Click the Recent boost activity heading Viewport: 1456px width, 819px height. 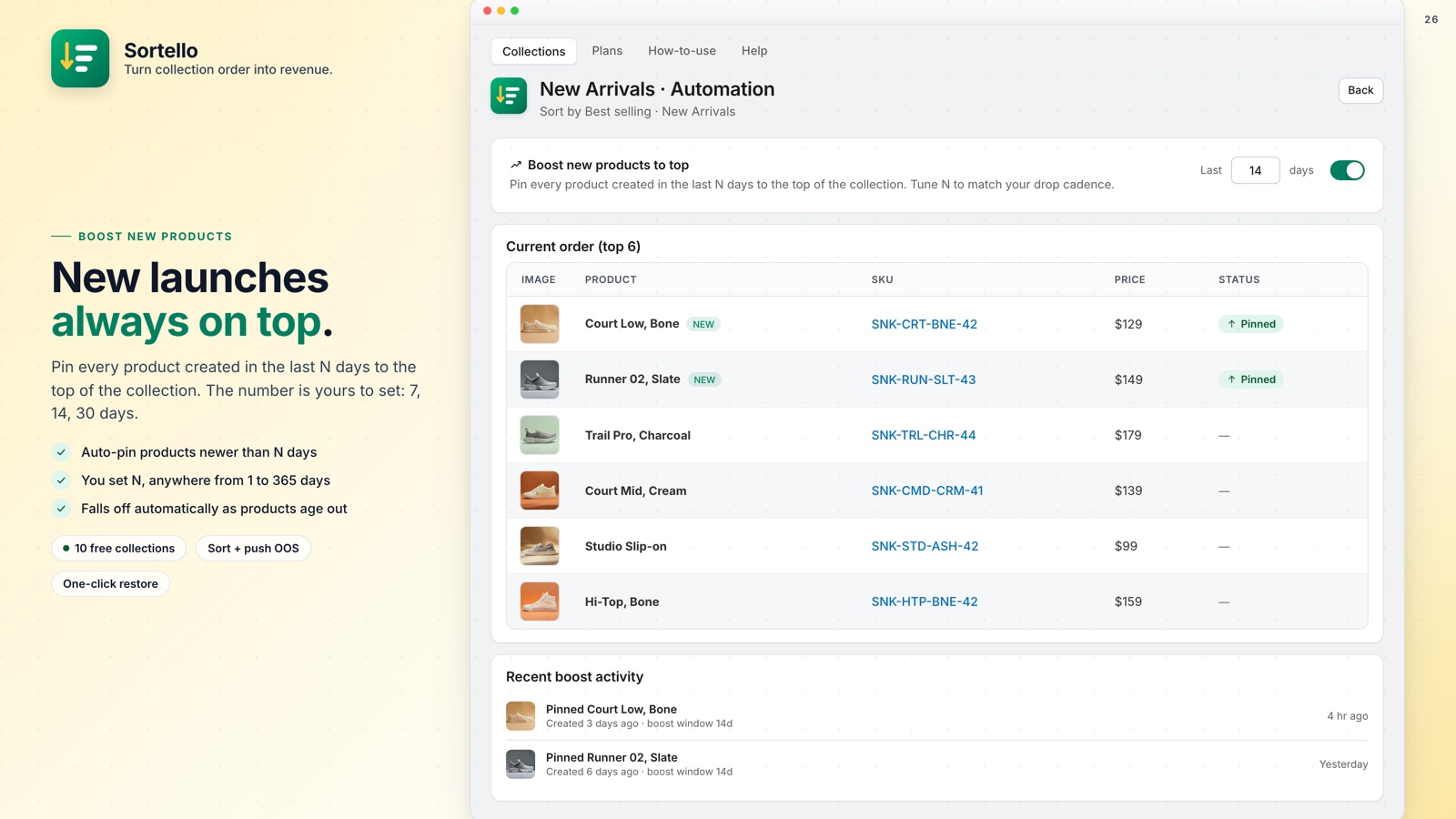click(574, 677)
